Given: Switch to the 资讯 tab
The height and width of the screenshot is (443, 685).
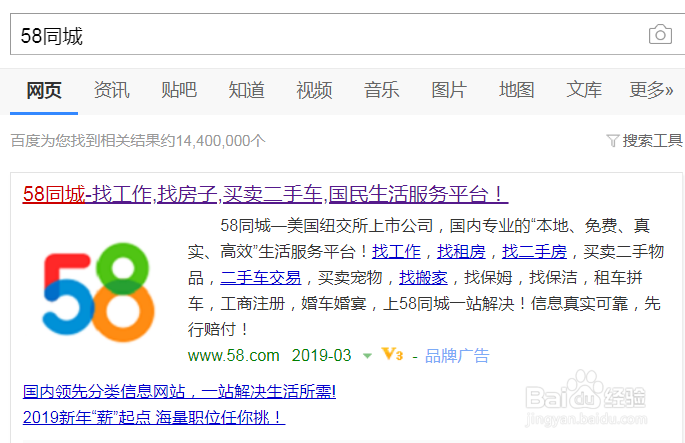Looking at the screenshot, I should [x=111, y=90].
